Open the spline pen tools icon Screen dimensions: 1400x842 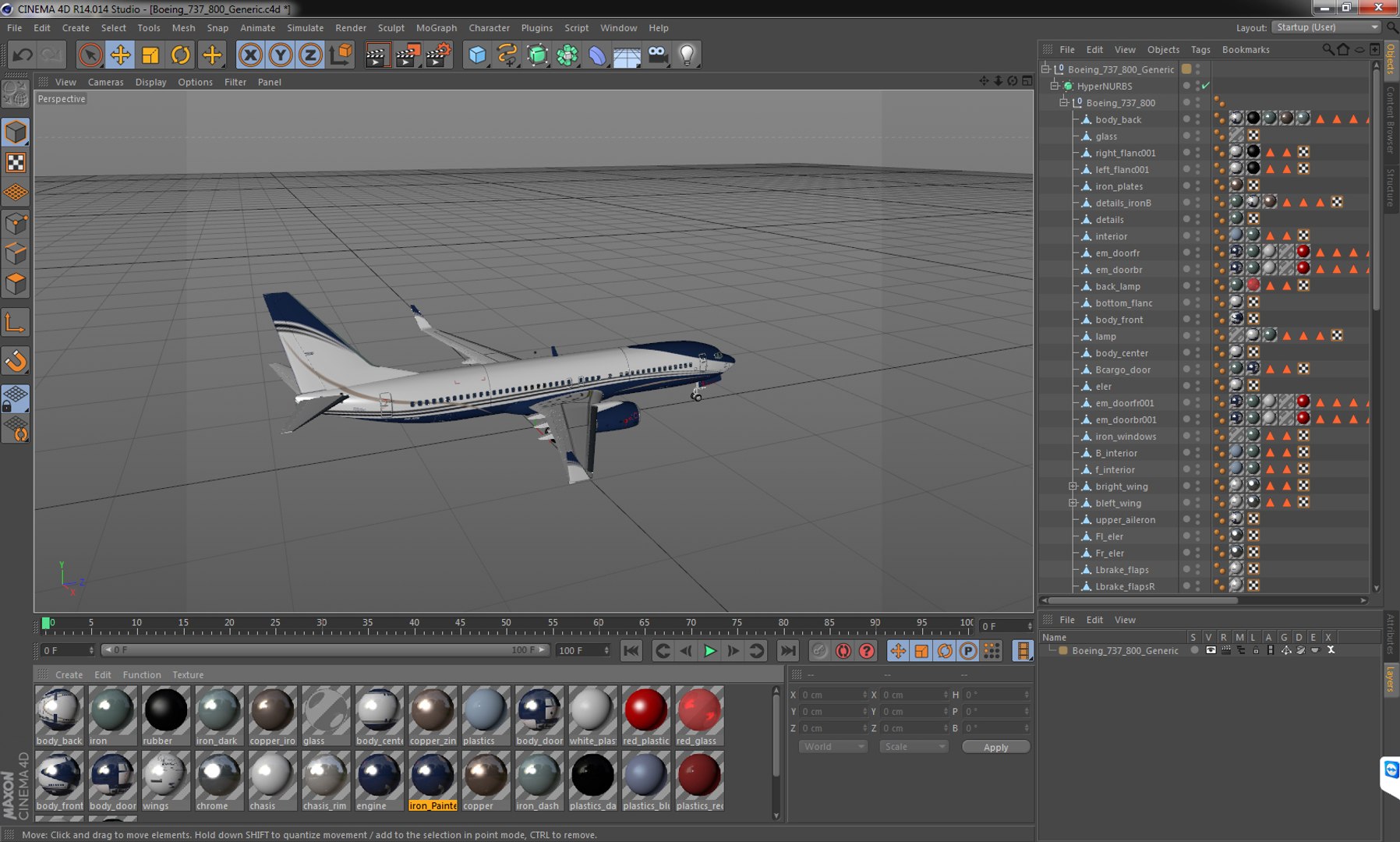[x=507, y=55]
